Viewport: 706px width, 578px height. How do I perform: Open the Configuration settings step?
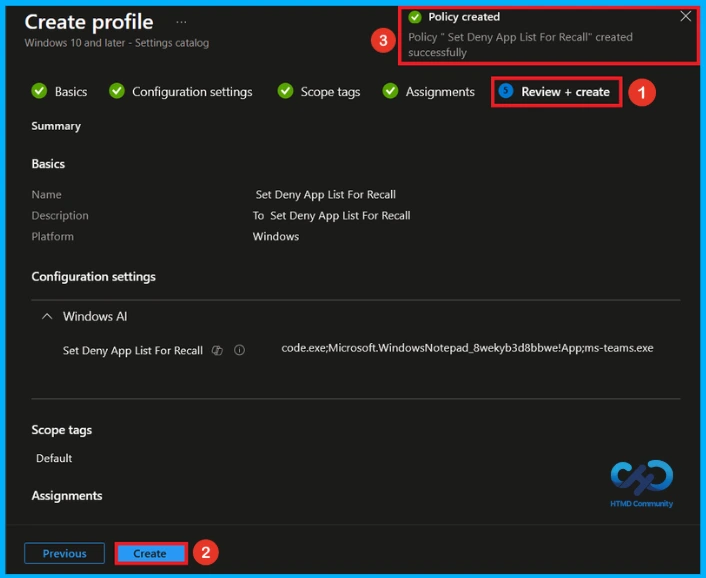click(192, 92)
